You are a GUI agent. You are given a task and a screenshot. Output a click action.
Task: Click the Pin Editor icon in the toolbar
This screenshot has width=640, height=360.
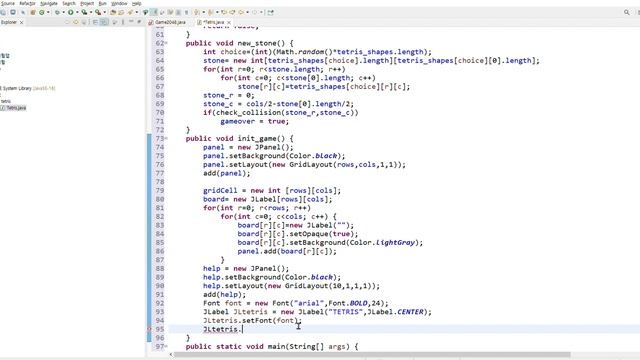click(270, 12)
